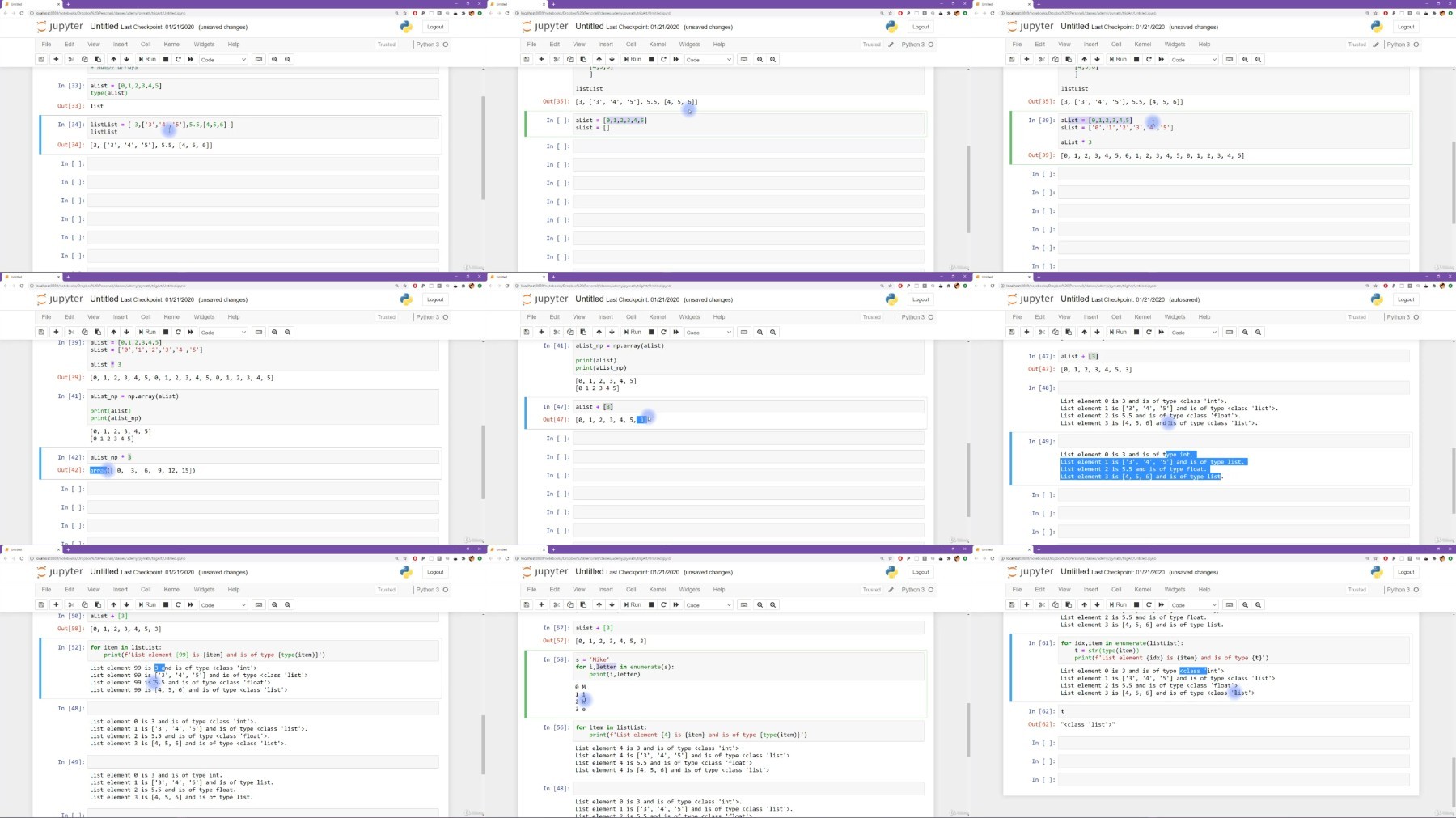Image resolution: width=1456 pixels, height=818 pixels.
Task: Open the Help menu in middle-right notebook
Action: (x=1204, y=317)
